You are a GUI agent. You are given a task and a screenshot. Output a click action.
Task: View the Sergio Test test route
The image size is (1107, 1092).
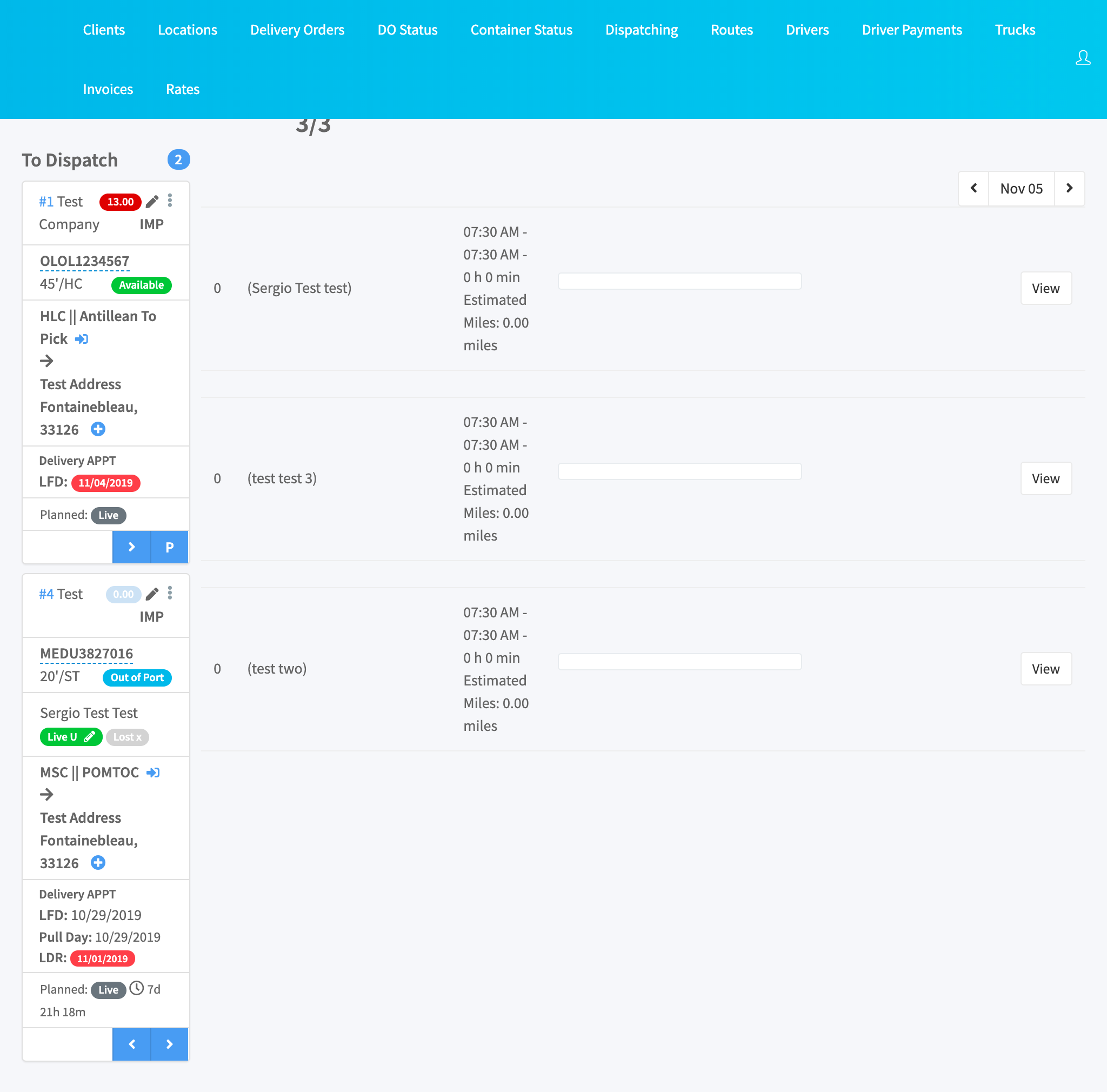(x=1045, y=288)
